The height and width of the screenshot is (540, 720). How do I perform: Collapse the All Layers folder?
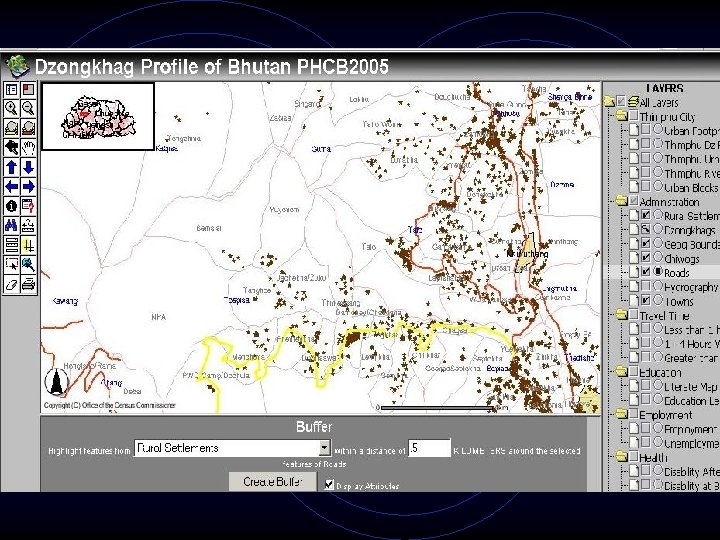point(609,101)
